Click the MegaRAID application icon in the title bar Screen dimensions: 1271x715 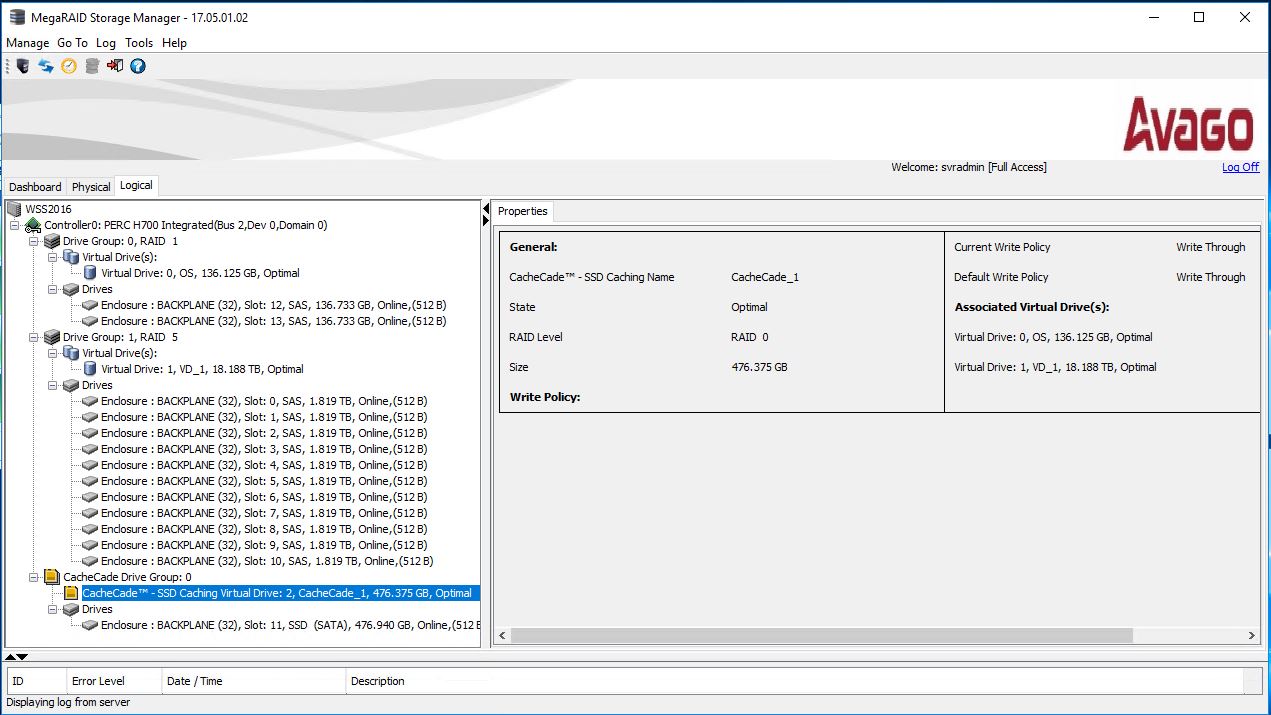tap(17, 17)
